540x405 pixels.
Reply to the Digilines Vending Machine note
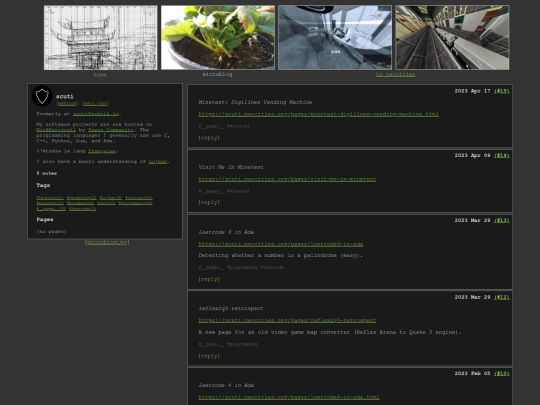coord(209,137)
